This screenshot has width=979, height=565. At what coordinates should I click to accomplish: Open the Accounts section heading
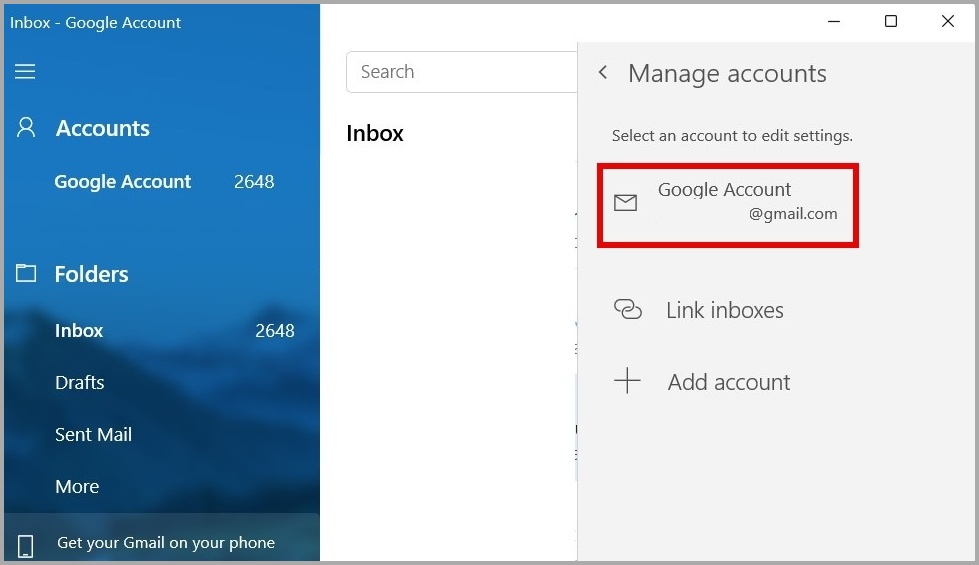coord(103,128)
